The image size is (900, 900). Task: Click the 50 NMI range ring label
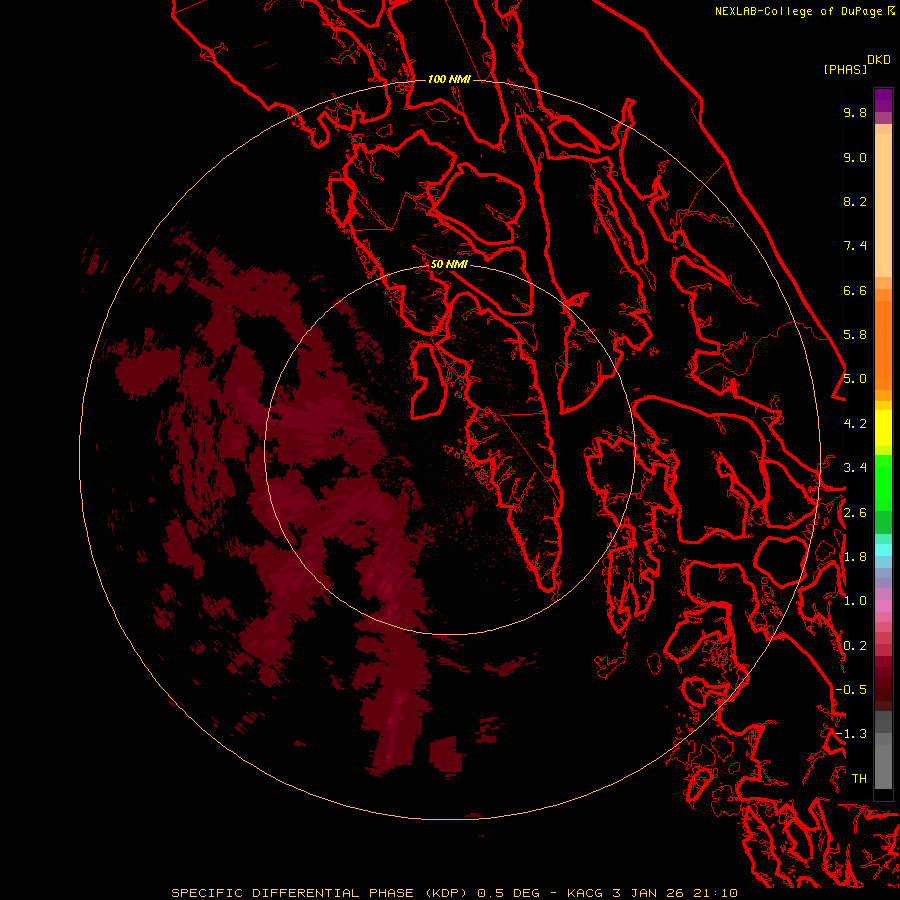coord(449,264)
